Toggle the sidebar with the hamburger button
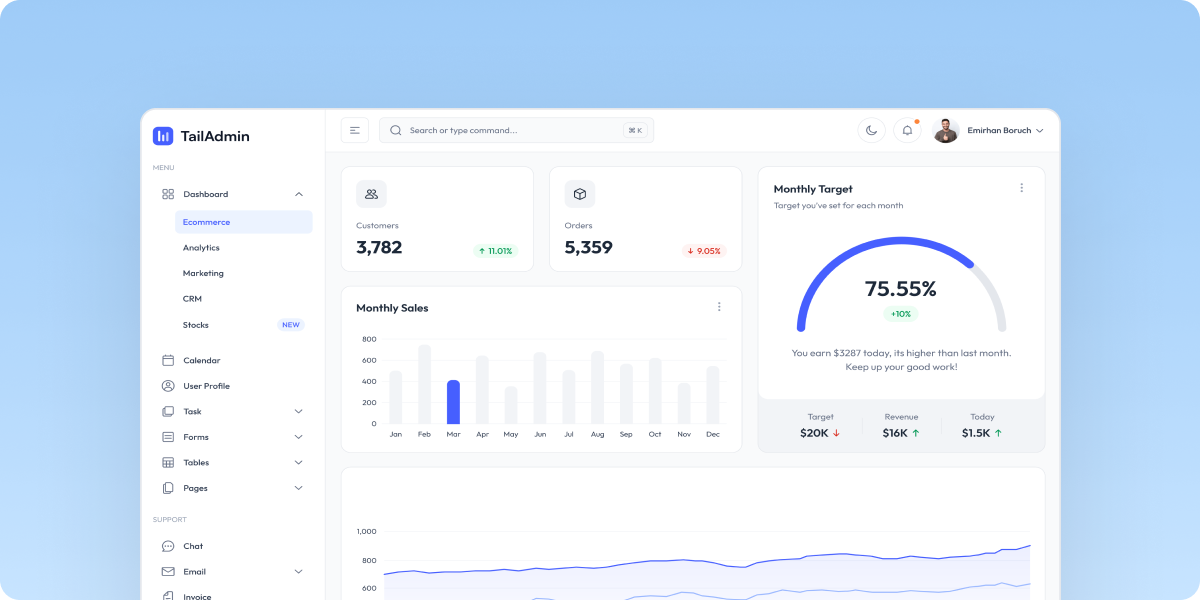Viewport: 1200px width, 600px height. click(354, 130)
